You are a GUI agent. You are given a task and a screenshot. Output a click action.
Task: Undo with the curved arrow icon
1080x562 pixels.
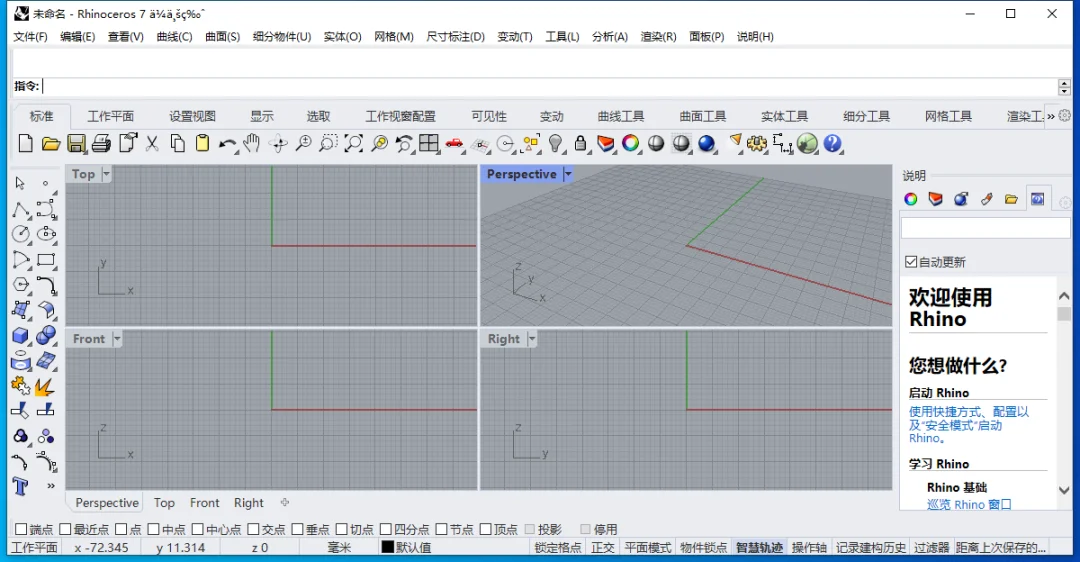(x=227, y=143)
